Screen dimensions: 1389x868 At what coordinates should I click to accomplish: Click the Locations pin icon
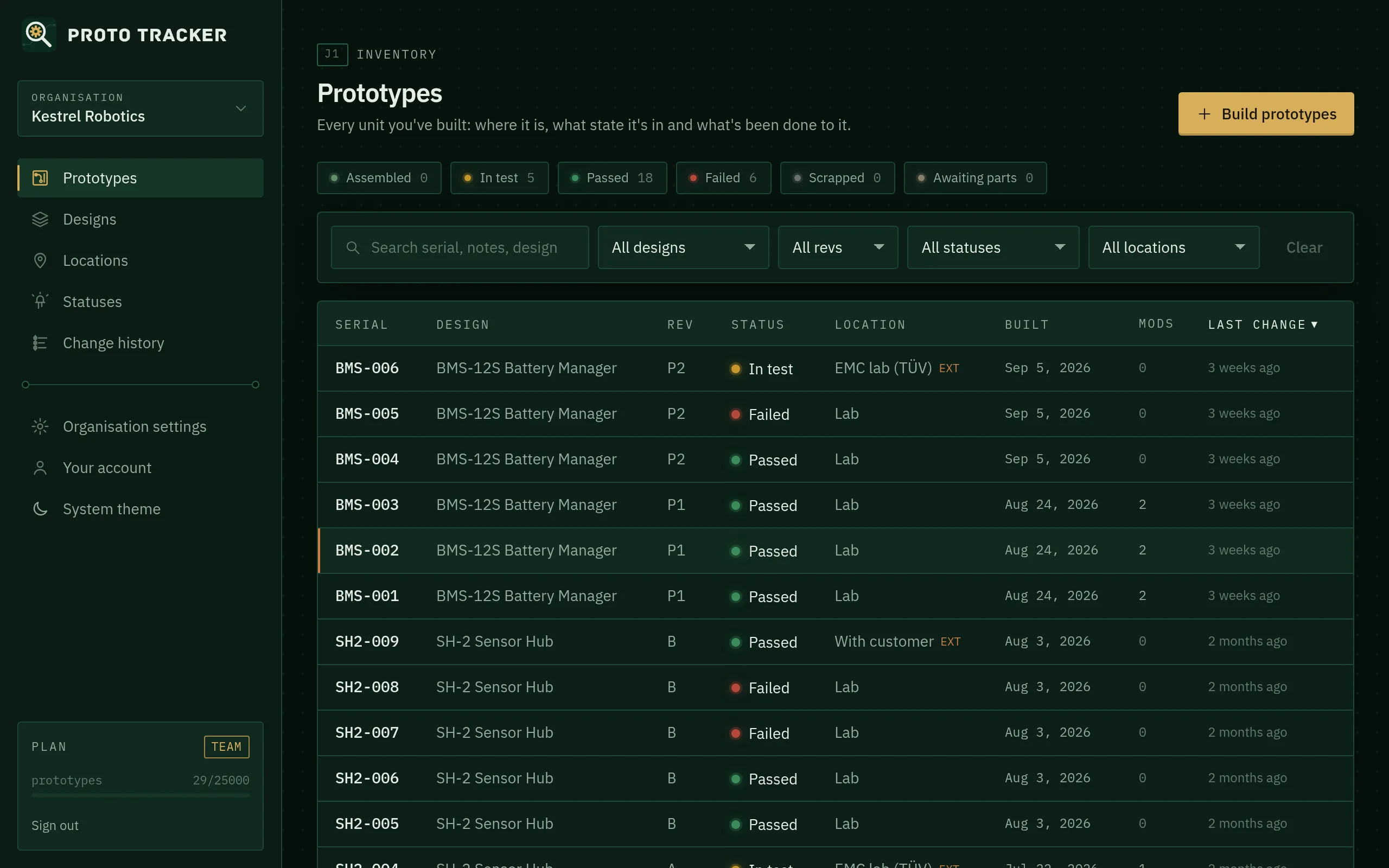coord(40,260)
